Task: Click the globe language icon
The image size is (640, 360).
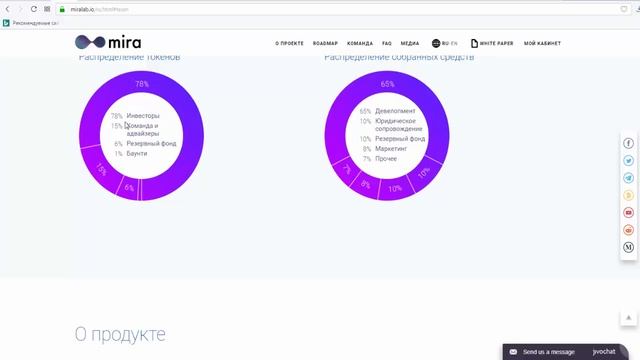Action: pyautogui.click(x=436, y=43)
